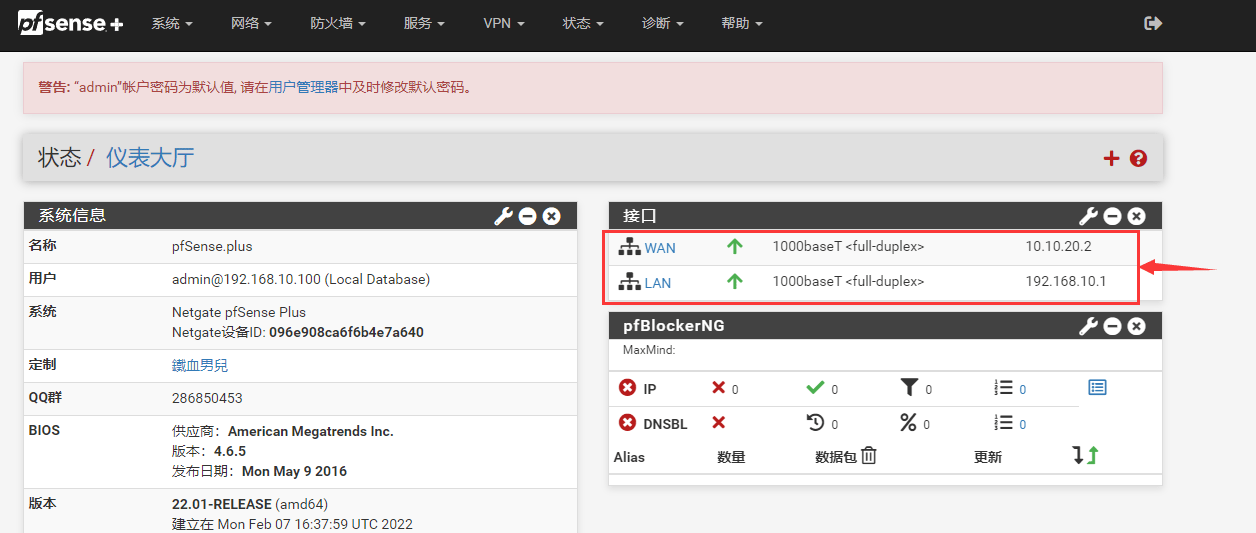Viewport: 1256px width, 533px height.
Task: Click wrench icon in pfBlockerNG panel header
Action: coord(1088,326)
